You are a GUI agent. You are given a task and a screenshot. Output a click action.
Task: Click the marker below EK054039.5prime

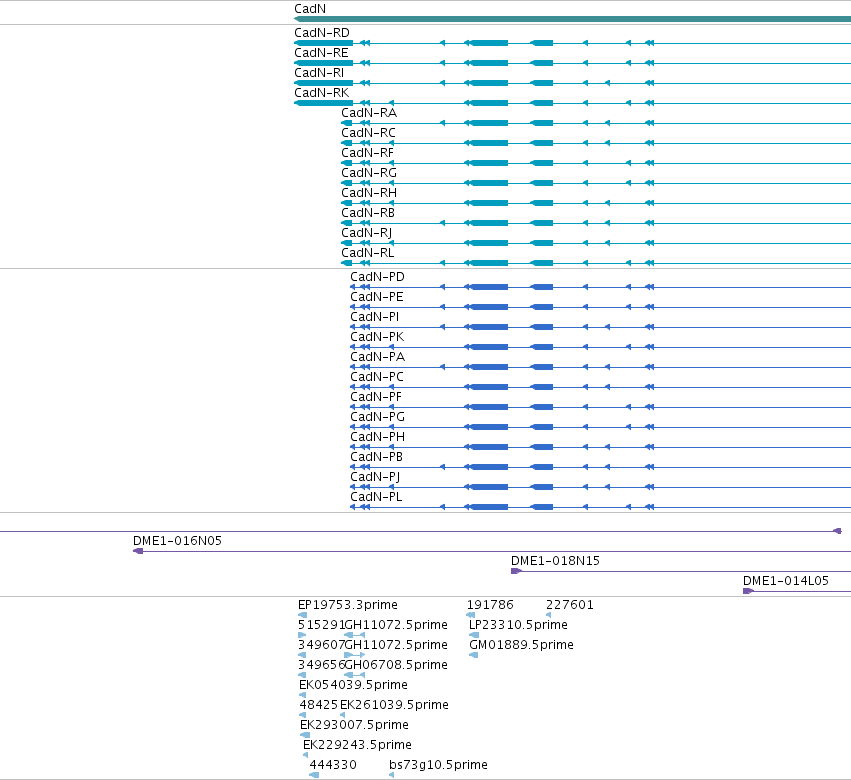point(302,695)
